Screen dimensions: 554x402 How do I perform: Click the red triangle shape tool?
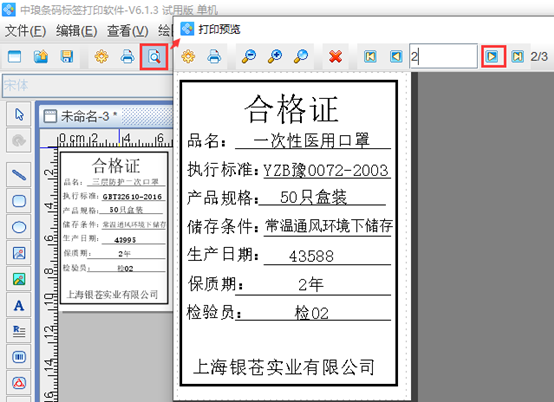(19, 383)
